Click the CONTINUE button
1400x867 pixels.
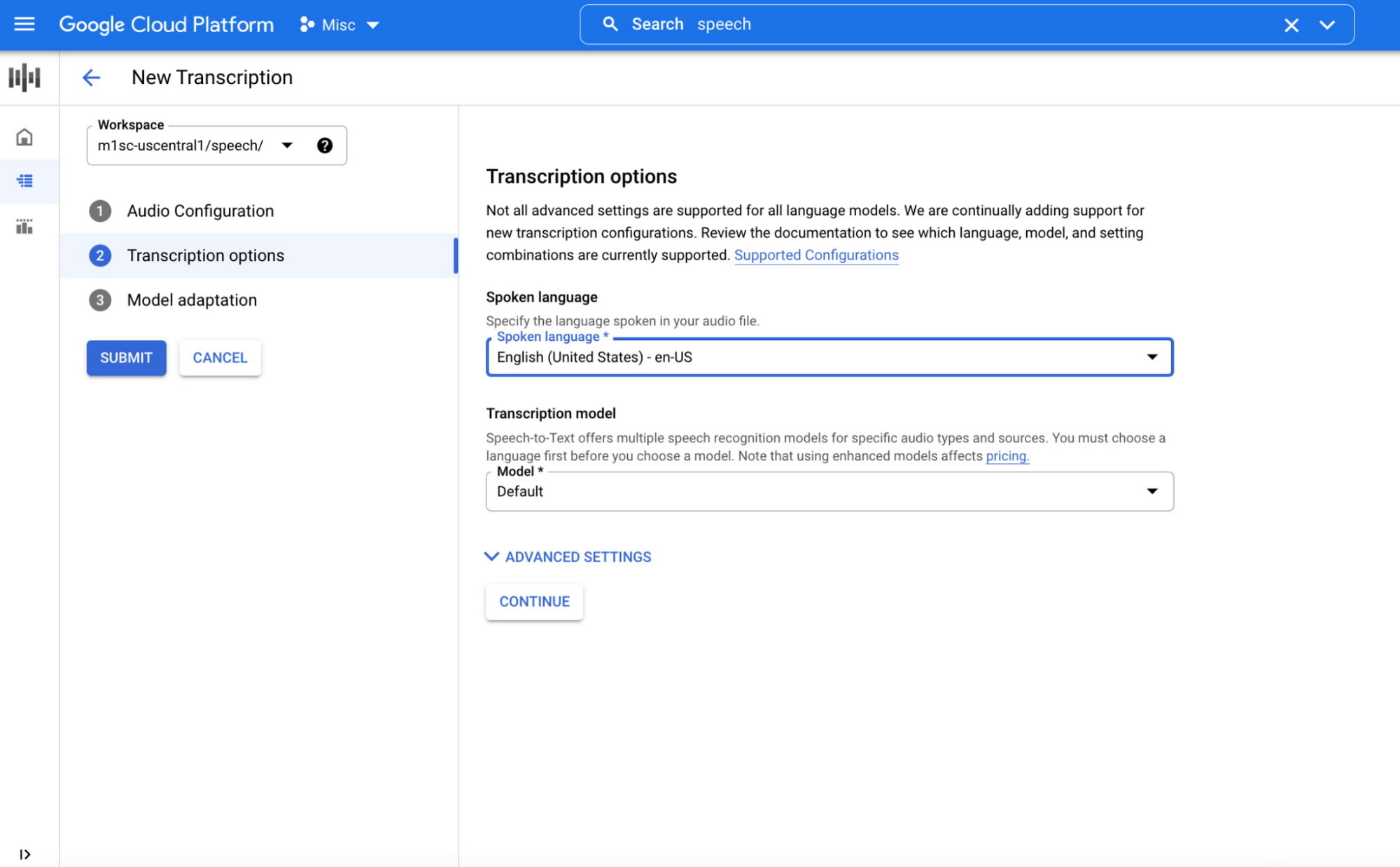534,602
